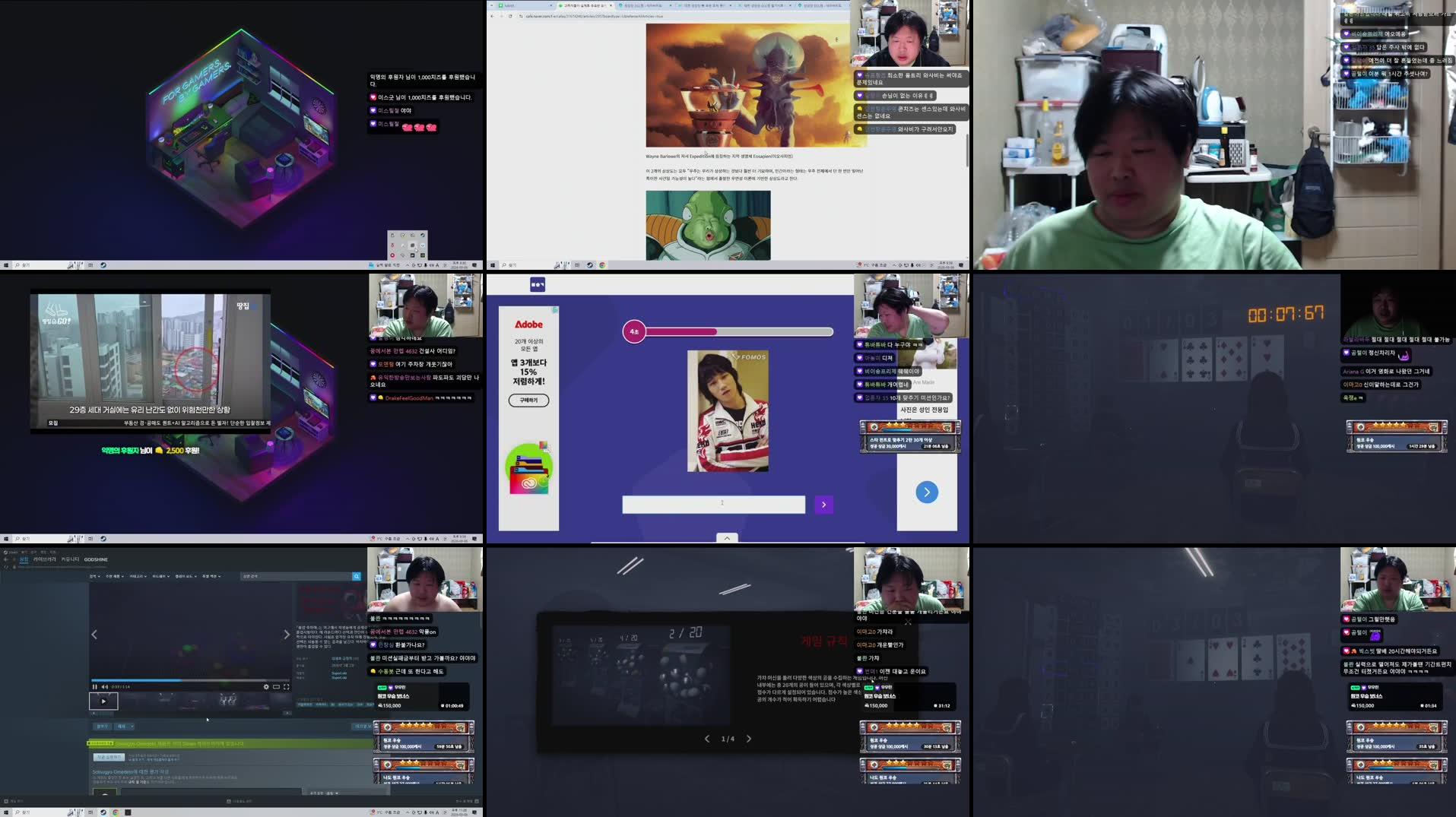Image resolution: width=1456 pixels, height=817 pixels.
Task: Toggle fullscreen on the Steam trailer
Action: coord(287,687)
